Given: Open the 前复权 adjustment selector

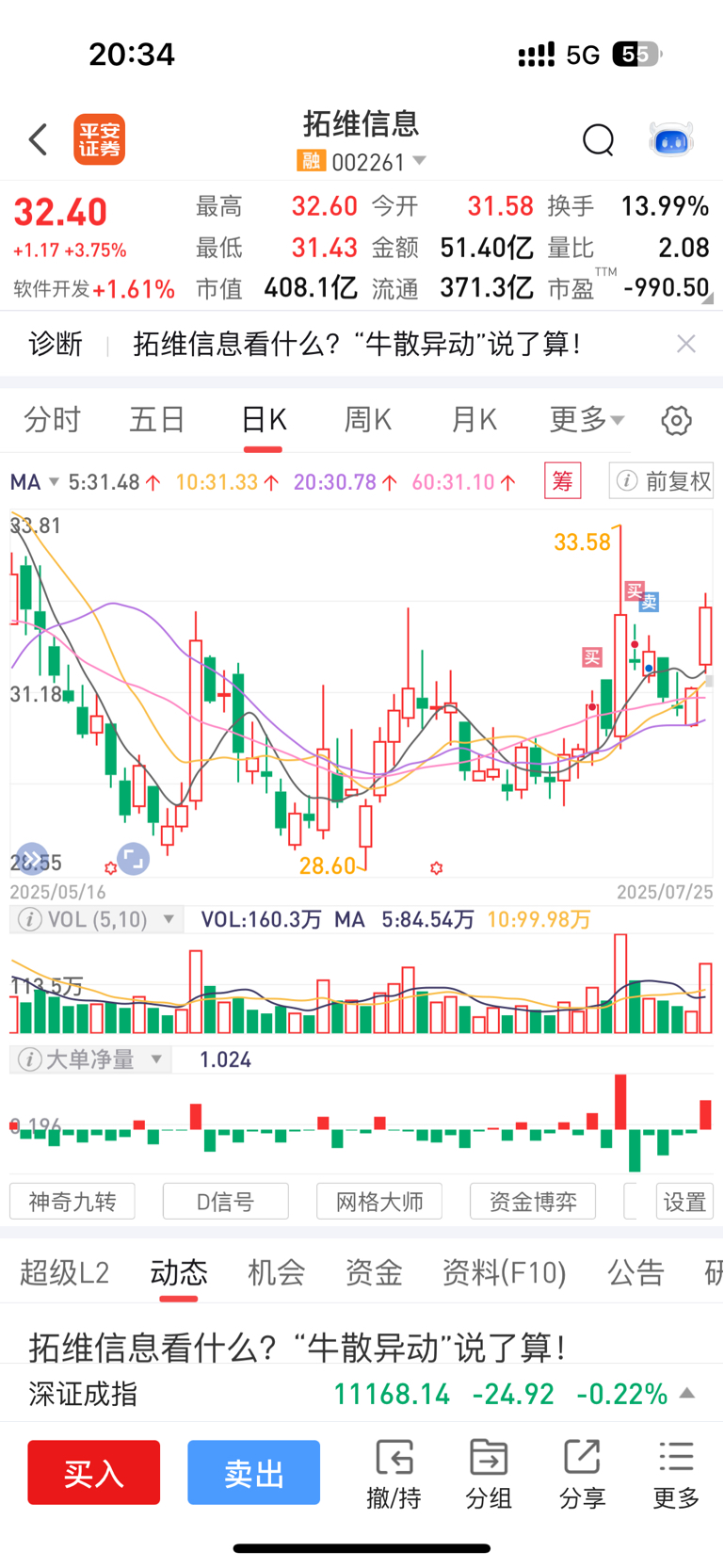Looking at the screenshot, I should 661,481.
